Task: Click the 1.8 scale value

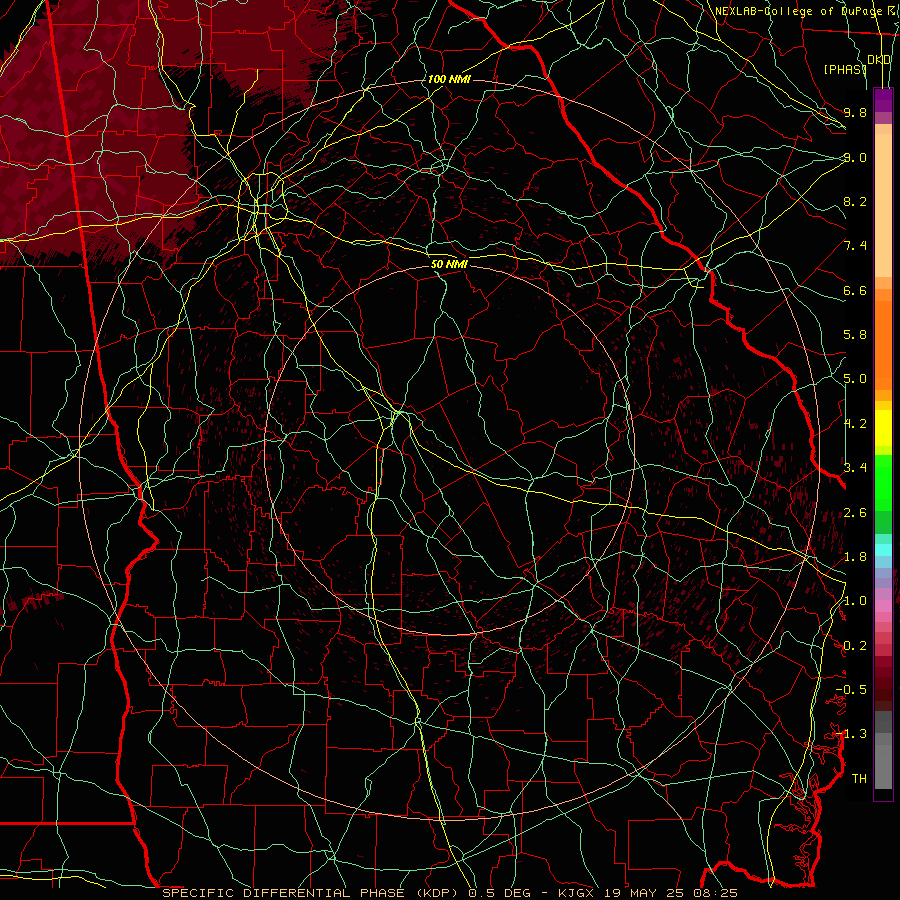Action: 855,557
